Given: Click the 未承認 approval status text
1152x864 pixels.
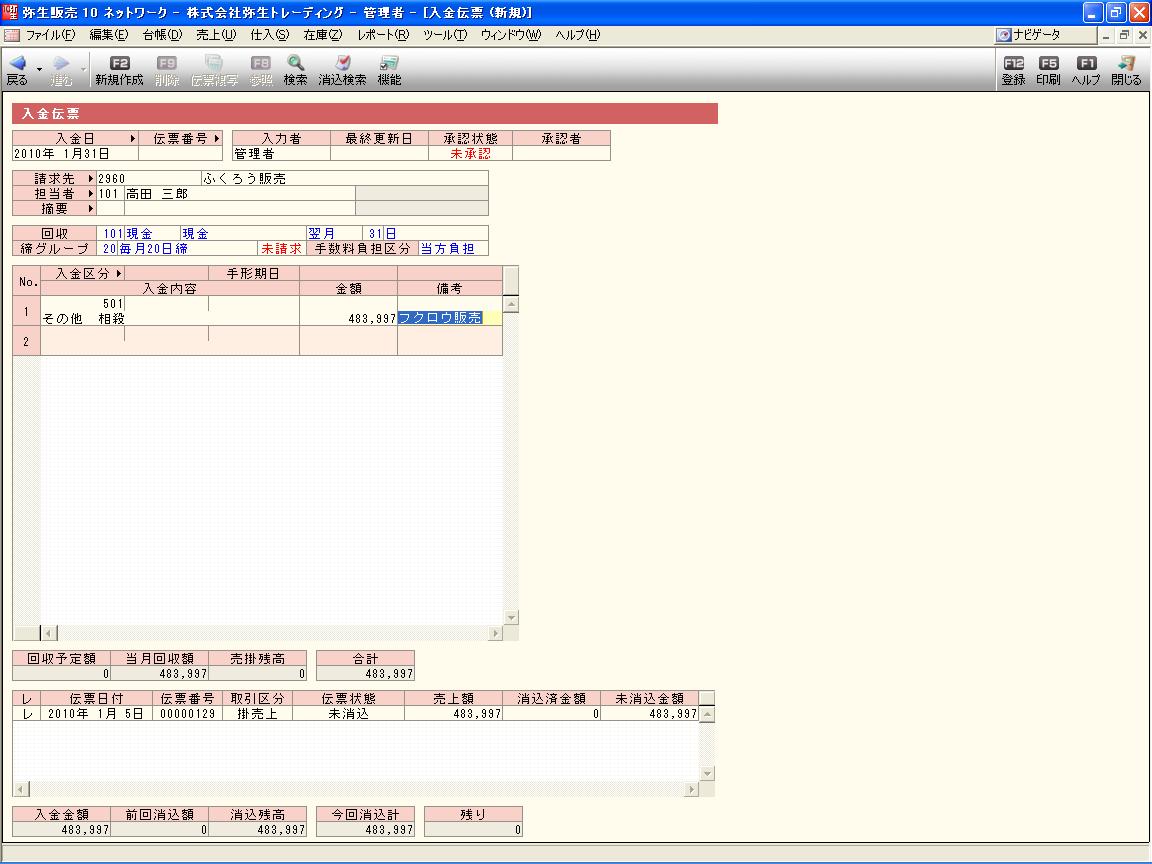Looking at the screenshot, I should 470,154.
